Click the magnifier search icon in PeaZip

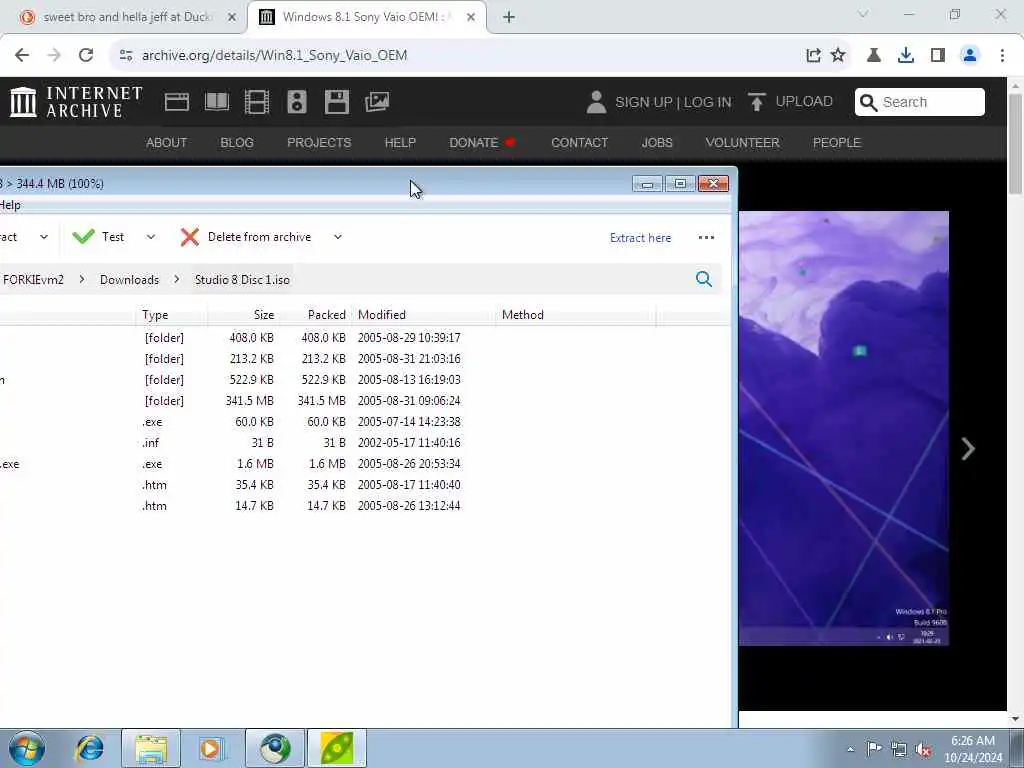click(x=703, y=280)
